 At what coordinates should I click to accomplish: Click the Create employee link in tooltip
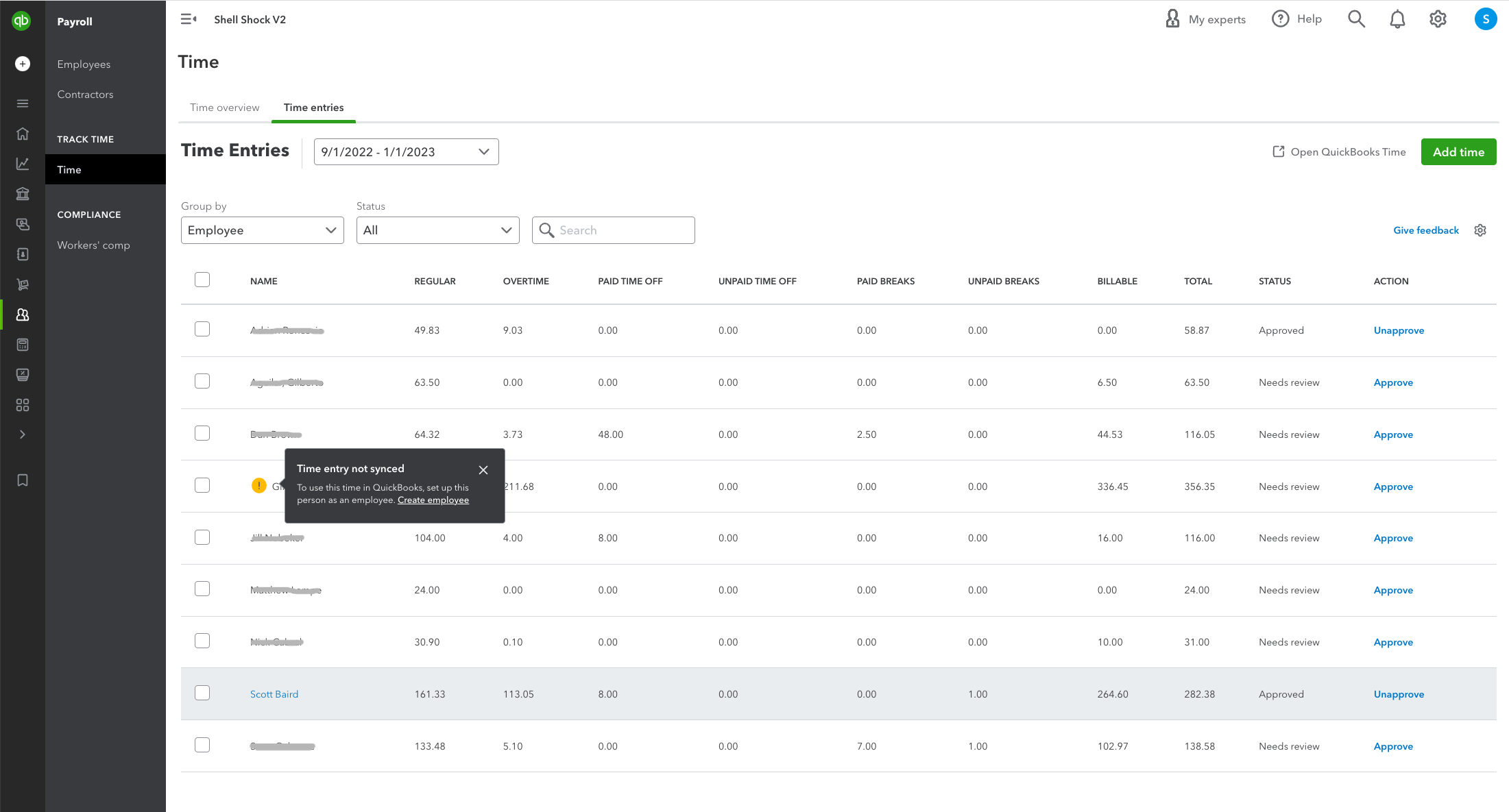coord(433,500)
